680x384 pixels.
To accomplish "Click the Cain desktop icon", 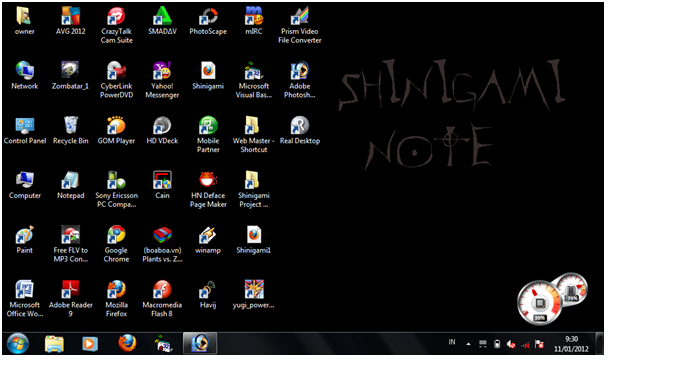I will (162, 185).
